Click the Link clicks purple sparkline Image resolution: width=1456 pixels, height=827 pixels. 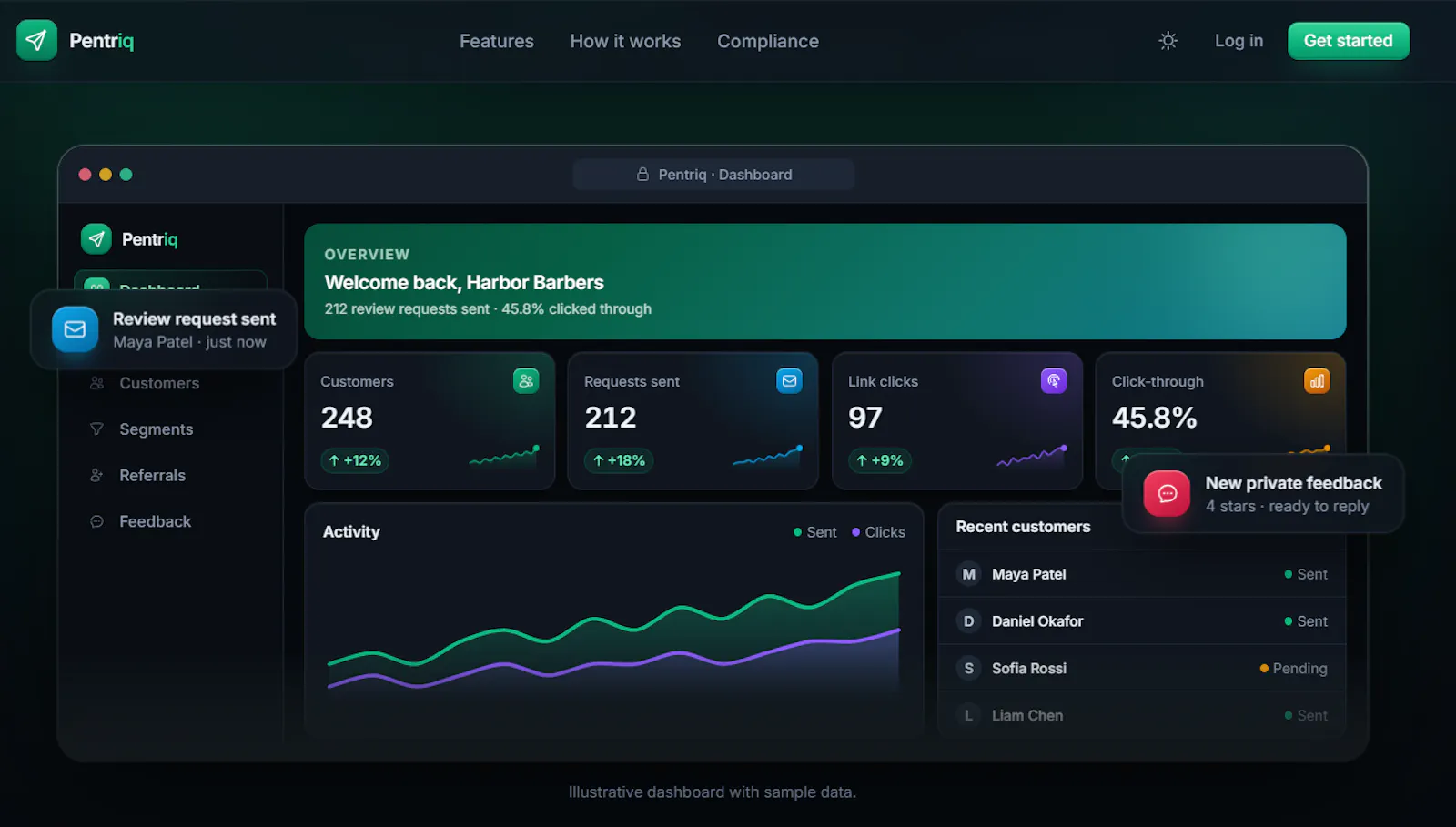point(1032,456)
